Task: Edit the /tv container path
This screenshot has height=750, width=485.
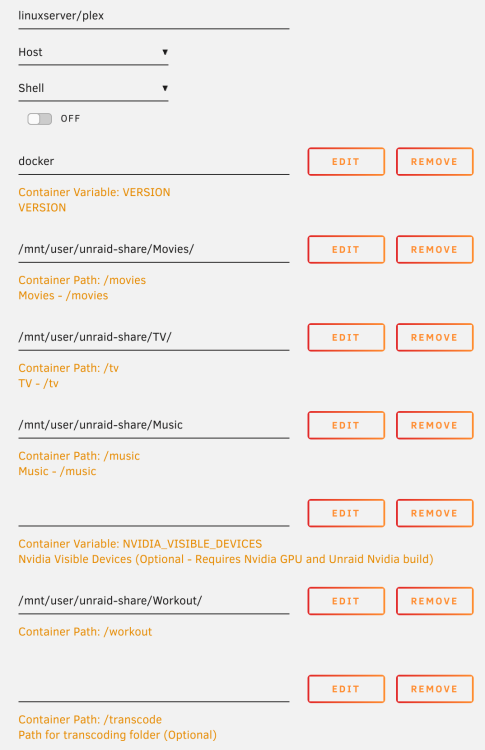Action: 346,338
